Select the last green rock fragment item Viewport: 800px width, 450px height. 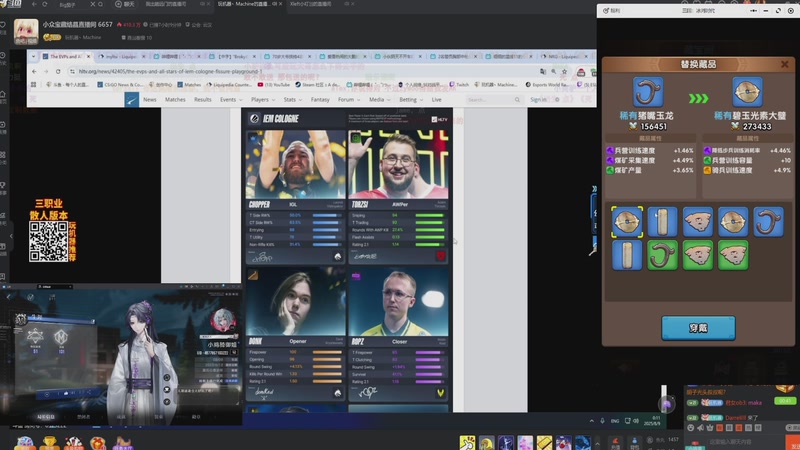(x=733, y=255)
